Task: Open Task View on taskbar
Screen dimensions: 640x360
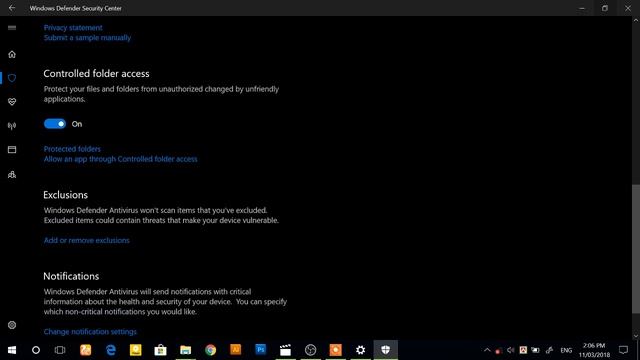Action: click(60, 350)
